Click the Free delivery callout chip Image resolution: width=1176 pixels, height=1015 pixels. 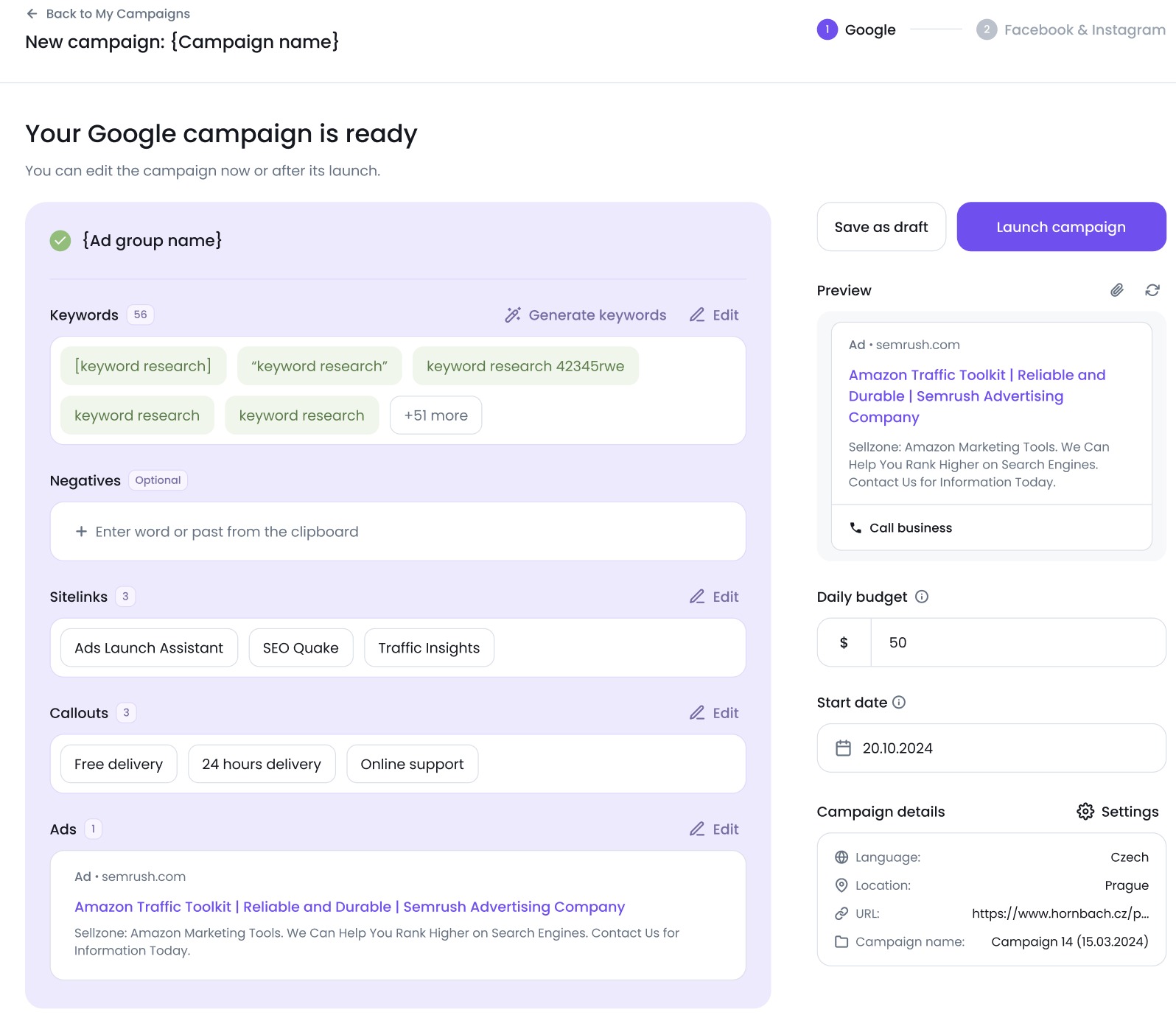(119, 764)
